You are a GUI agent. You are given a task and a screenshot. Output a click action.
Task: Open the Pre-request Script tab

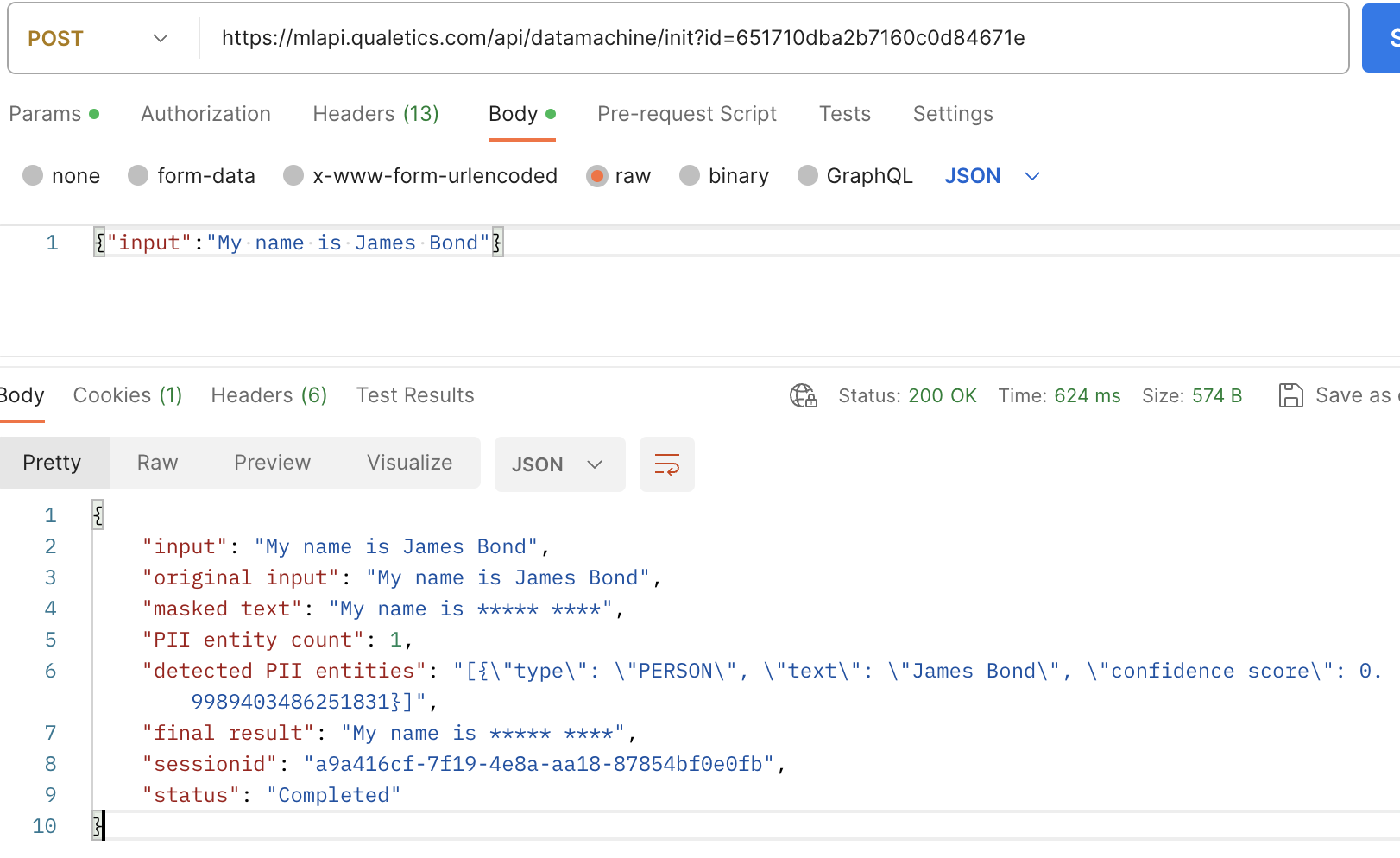(x=687, y=114)
